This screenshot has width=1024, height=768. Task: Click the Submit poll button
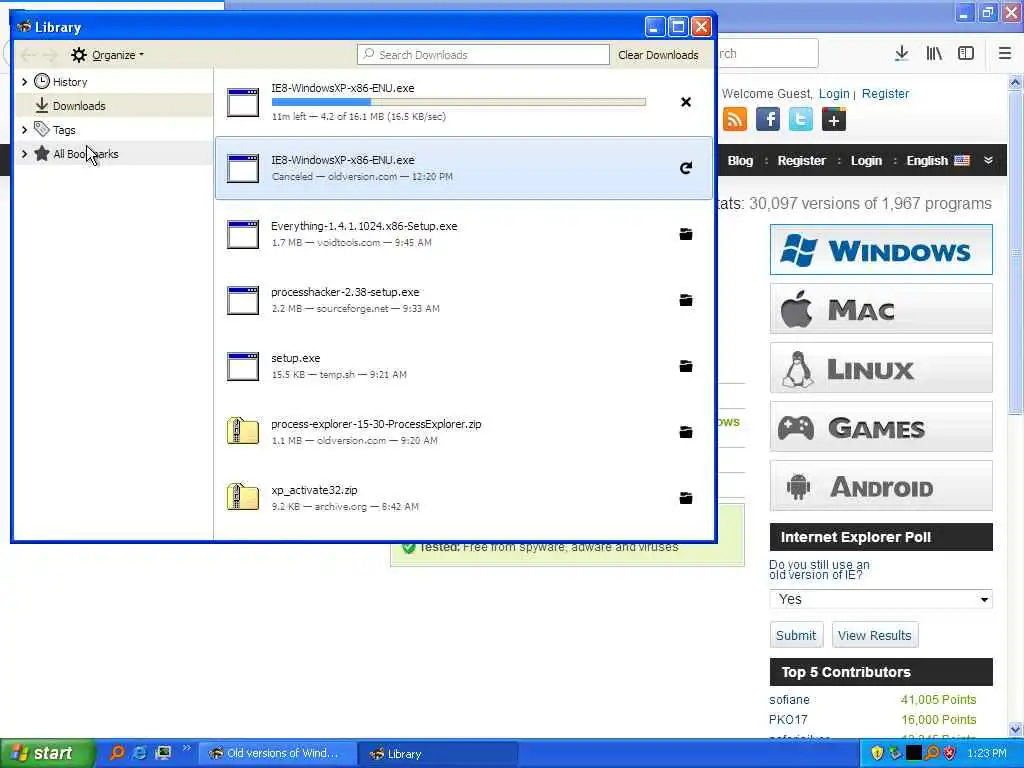coord(795,635)
